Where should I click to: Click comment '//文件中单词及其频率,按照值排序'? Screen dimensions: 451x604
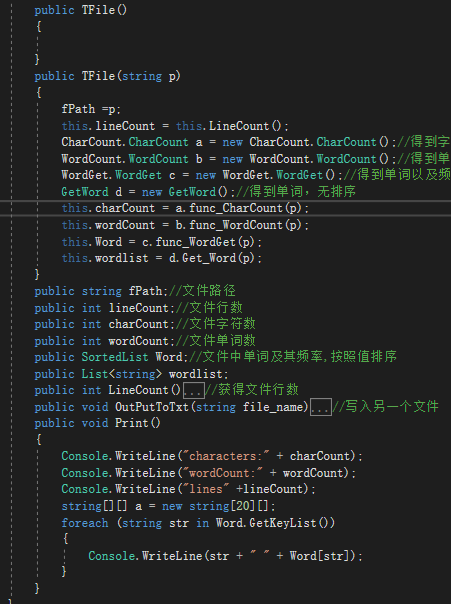(293, 357)
